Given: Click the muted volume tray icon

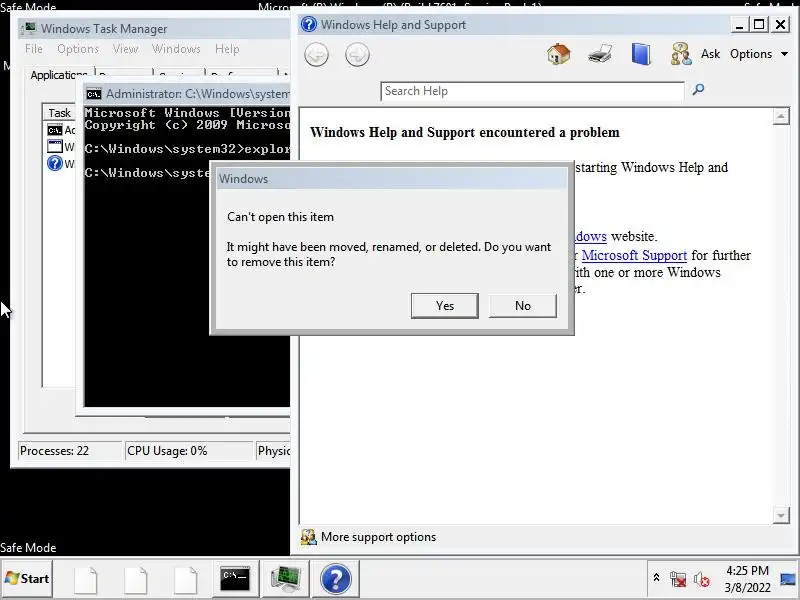Looking at the screenshot, I should pos(702,579).
